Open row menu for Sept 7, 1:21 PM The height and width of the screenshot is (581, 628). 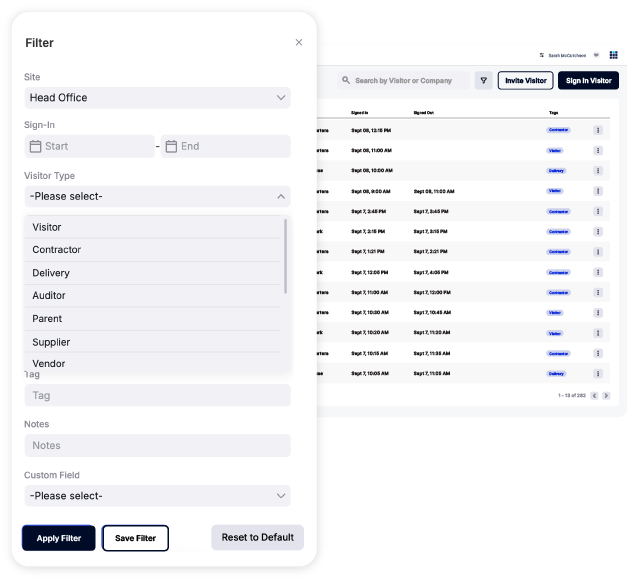click(598, 252)
